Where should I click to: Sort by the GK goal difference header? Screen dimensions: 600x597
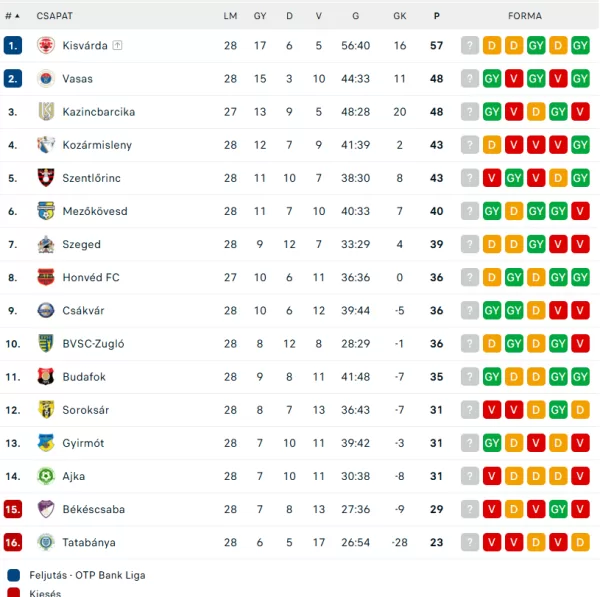pos(400,16)
